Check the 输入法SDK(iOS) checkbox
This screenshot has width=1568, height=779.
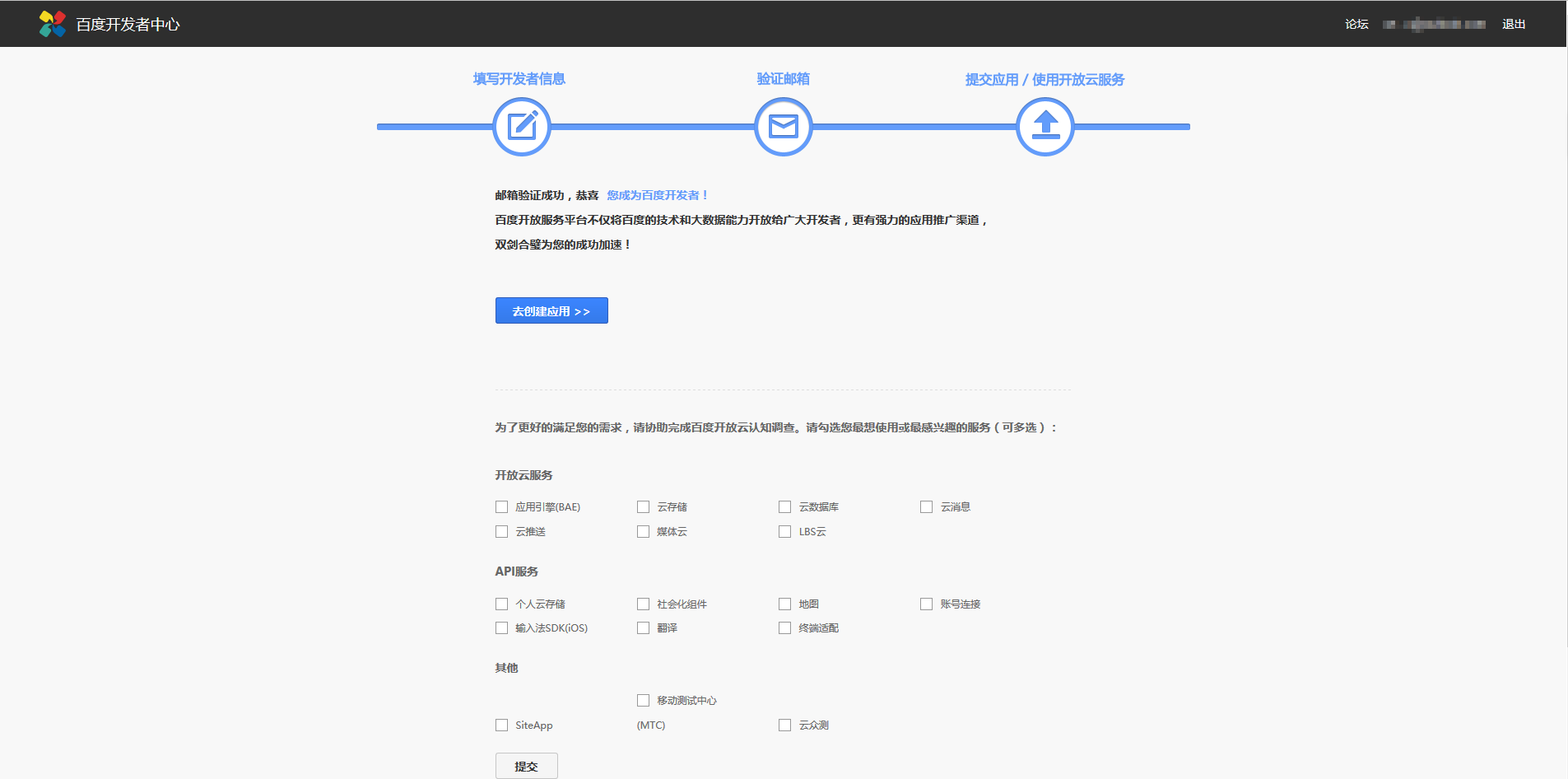coord(502,628)
